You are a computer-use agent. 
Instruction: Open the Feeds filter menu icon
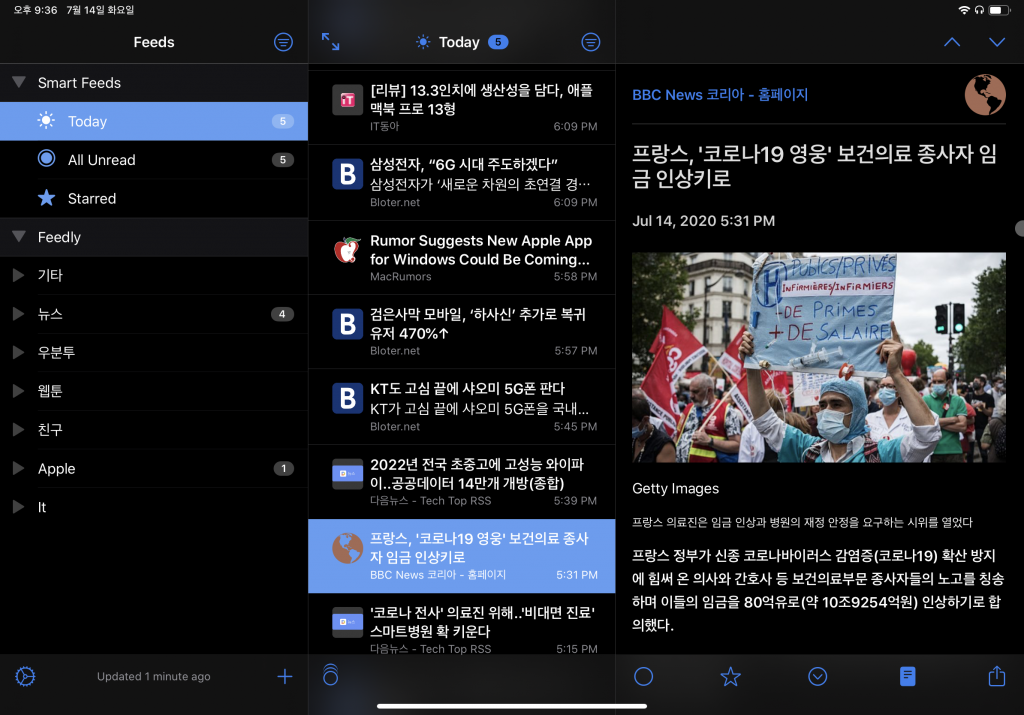pyautogui.click(x=283, y=42)
